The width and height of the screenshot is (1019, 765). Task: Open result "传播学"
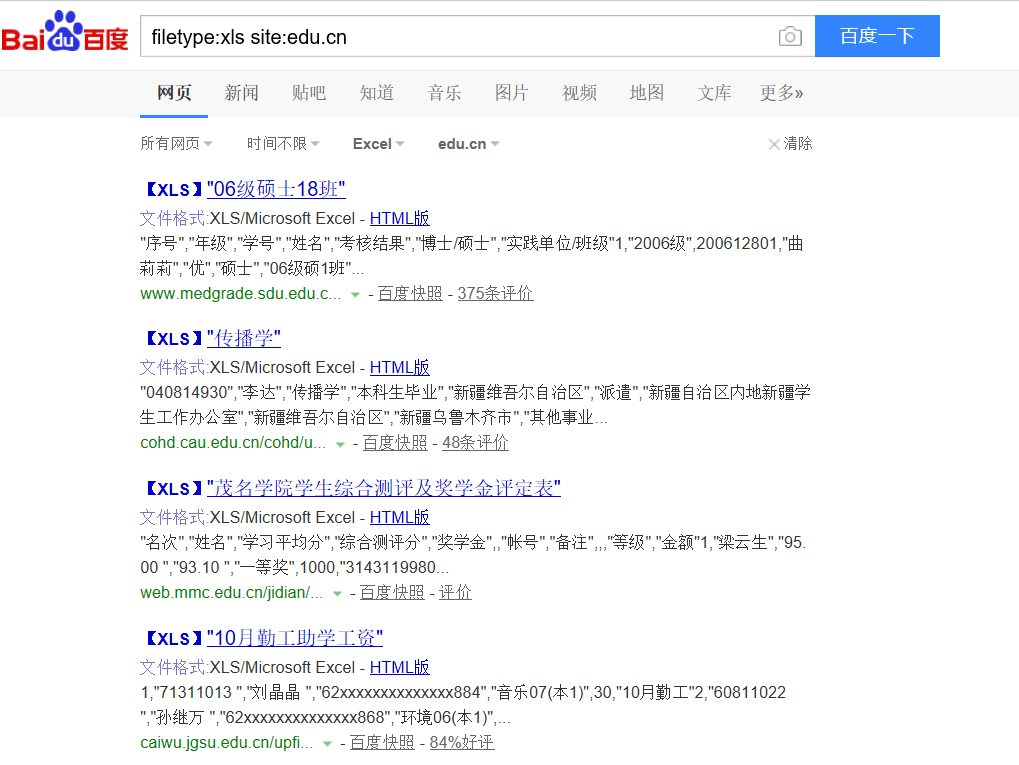click(x=243, y=338)
